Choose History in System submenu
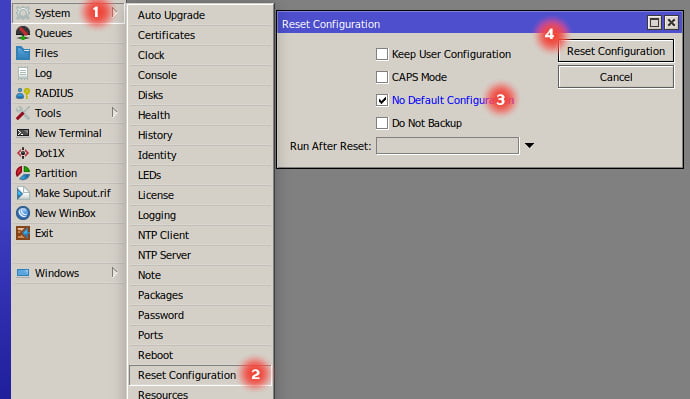 [201, 135]
